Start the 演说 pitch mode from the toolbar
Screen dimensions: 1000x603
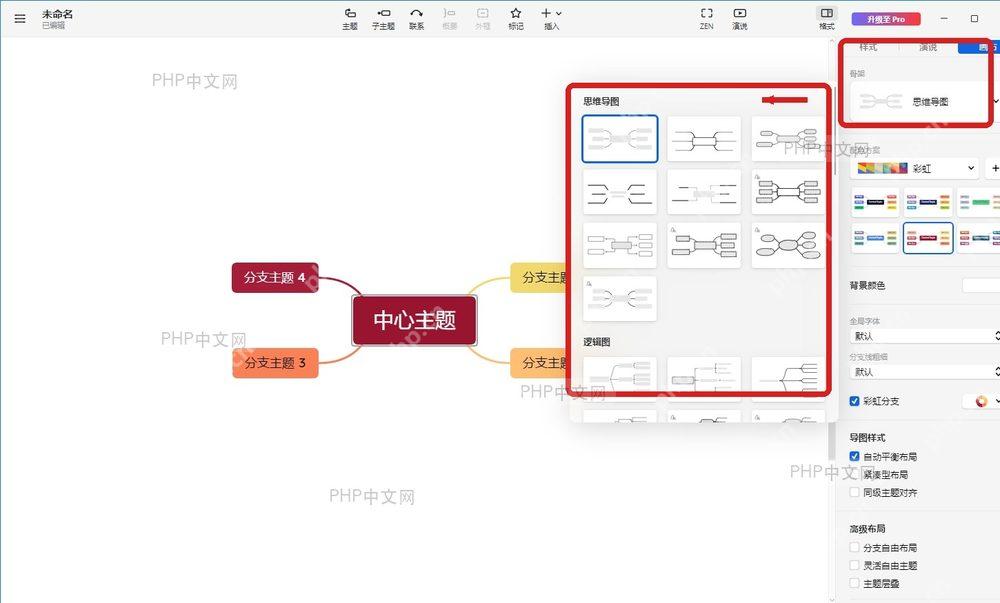tap(740, 19)
